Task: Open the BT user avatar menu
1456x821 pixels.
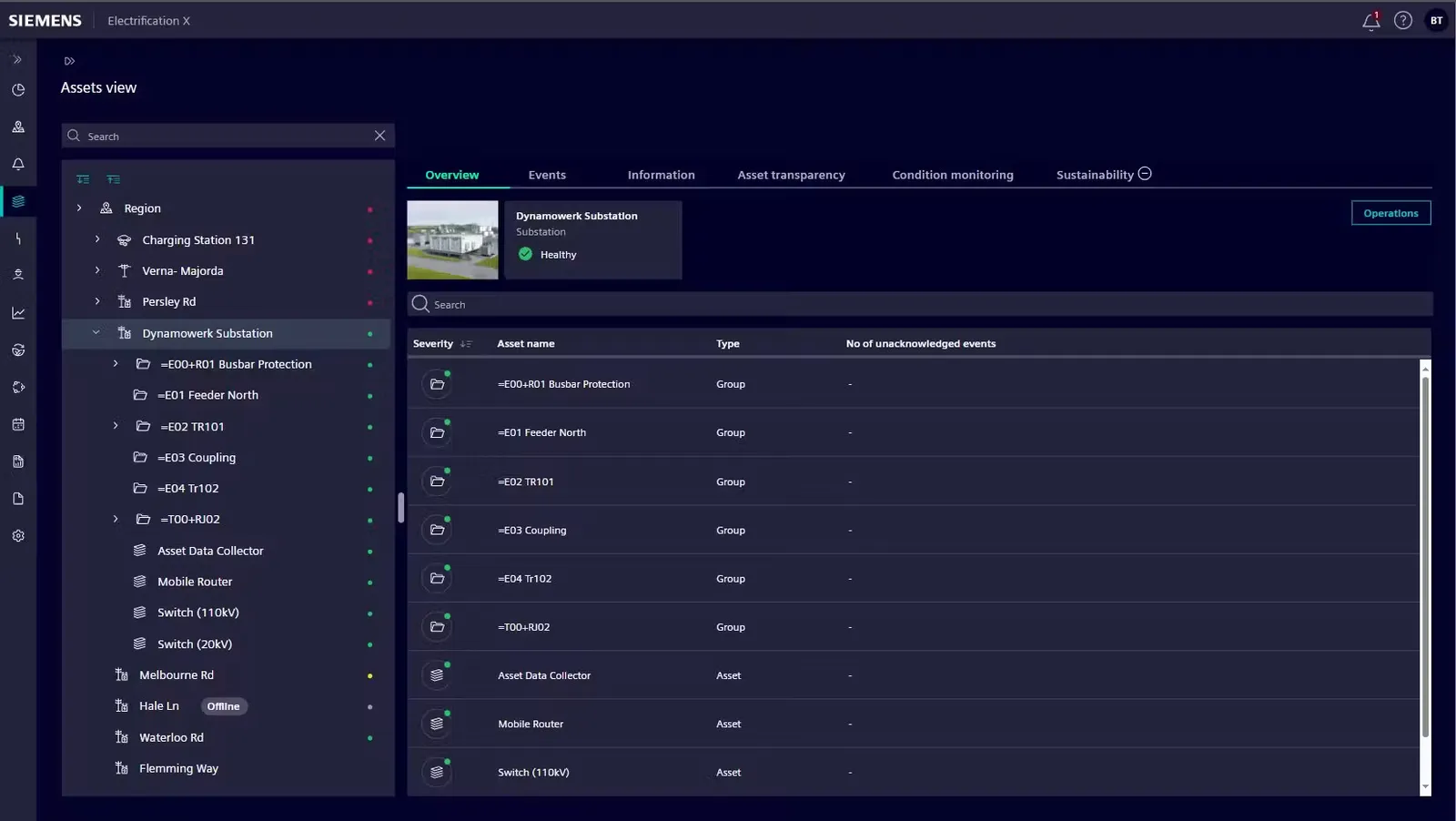Action: 1436,20
